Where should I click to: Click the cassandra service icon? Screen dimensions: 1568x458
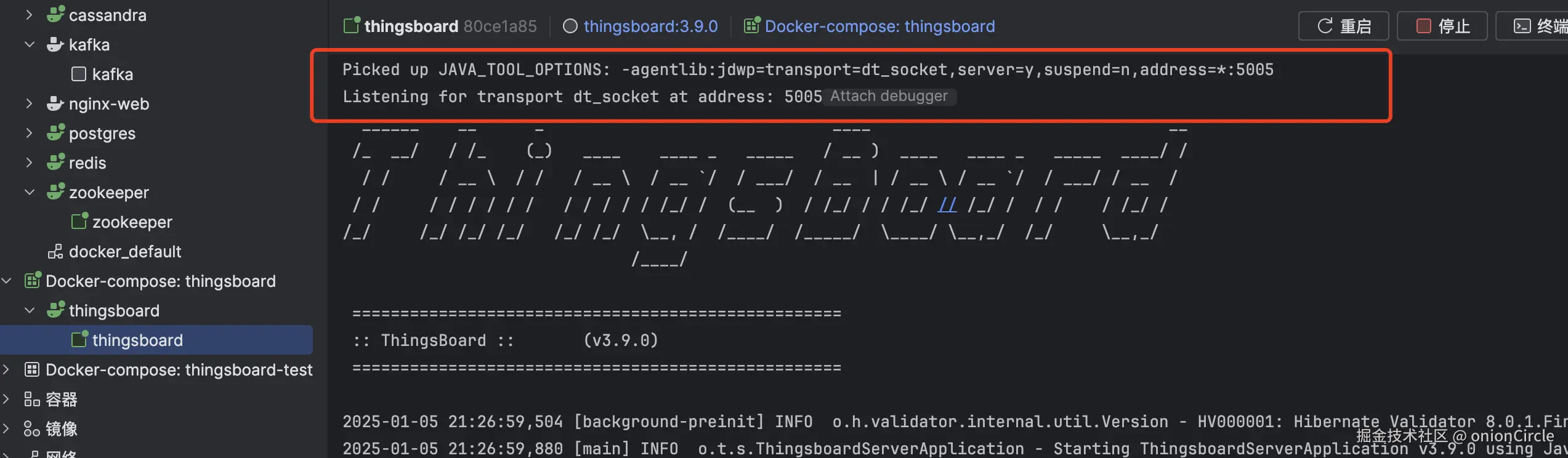point(55,14)
